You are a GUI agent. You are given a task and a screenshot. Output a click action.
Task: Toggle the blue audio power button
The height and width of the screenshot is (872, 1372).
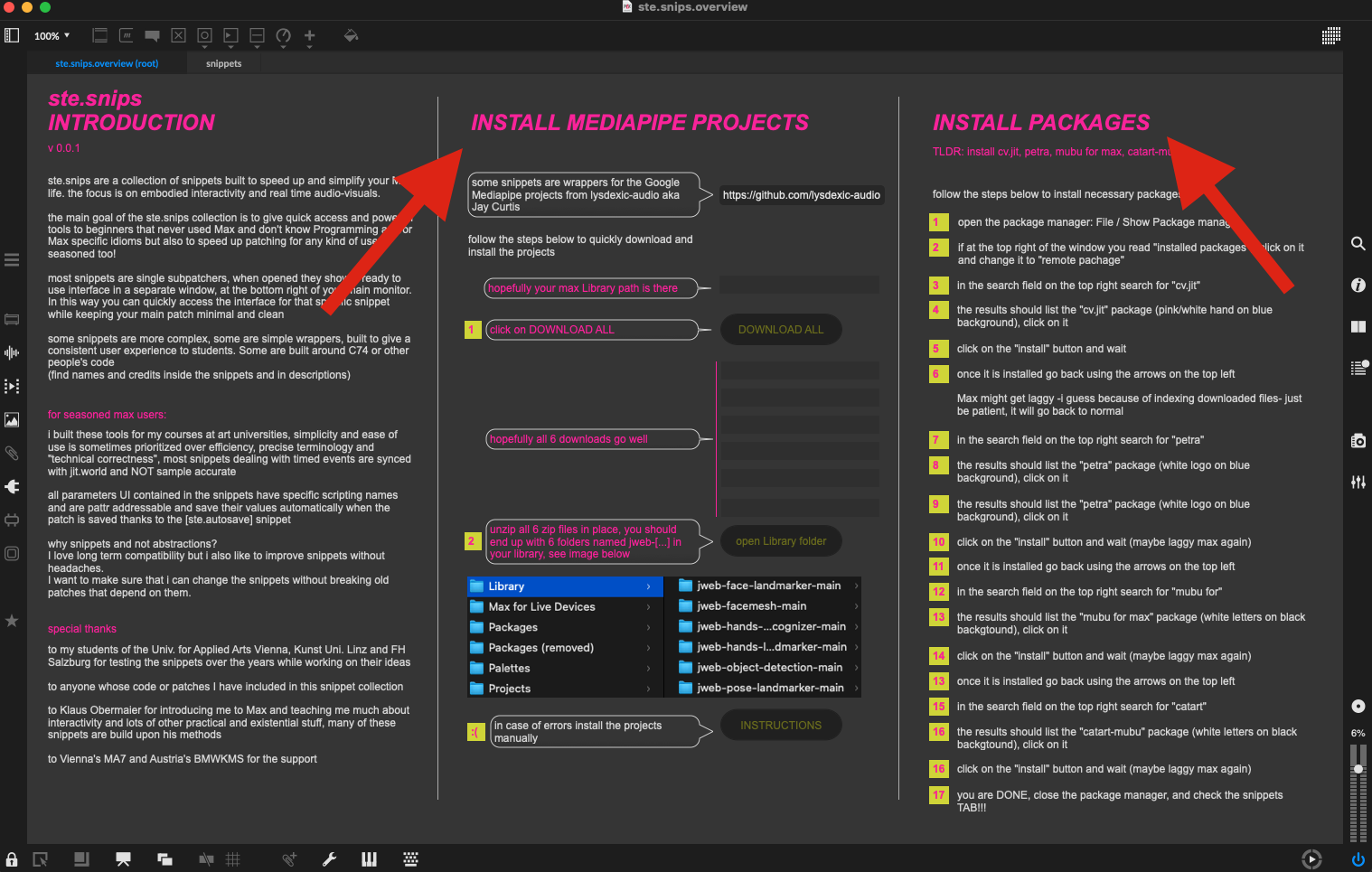click(x=1358, y=859)
